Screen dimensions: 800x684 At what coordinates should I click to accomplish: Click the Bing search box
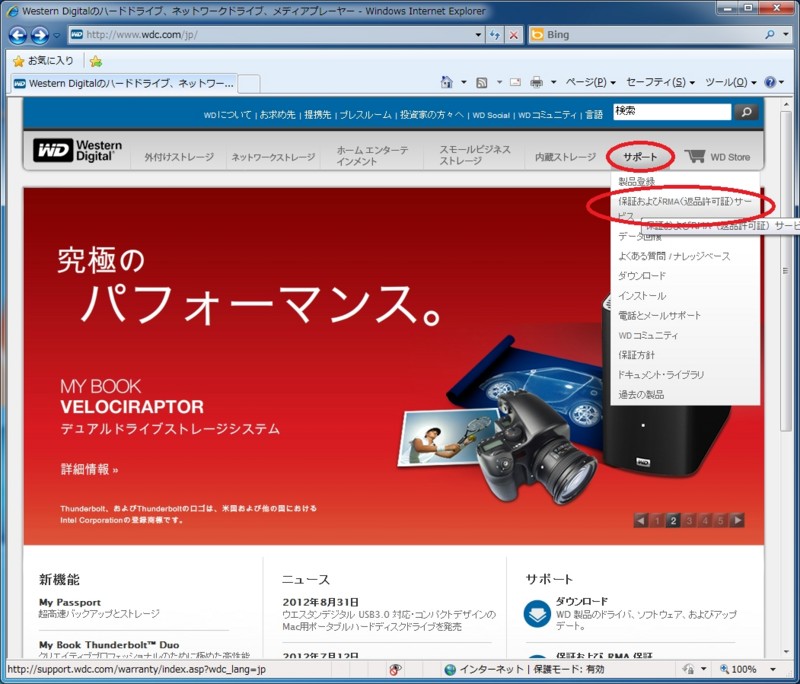[x=645, y=35]
